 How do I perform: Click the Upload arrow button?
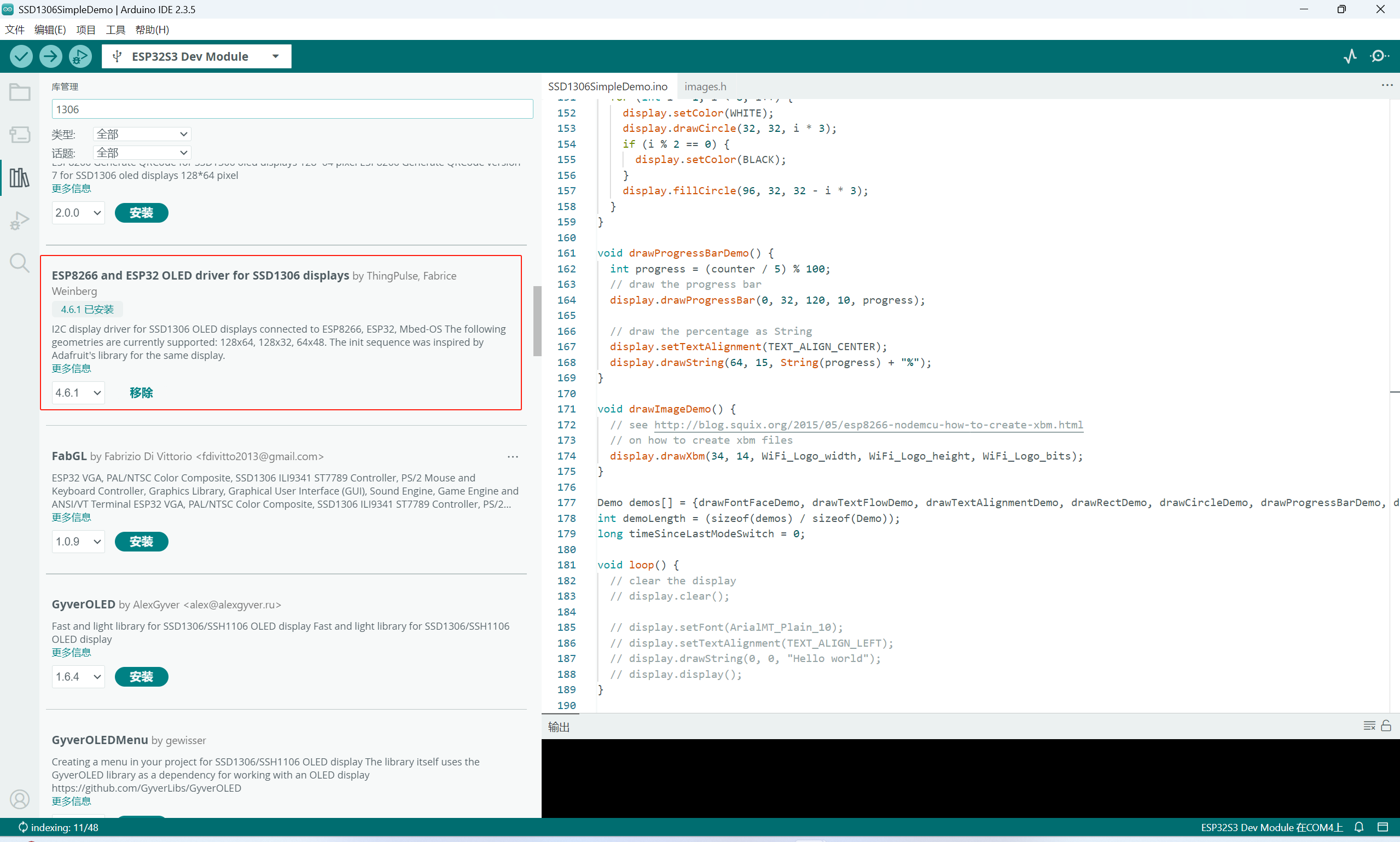tap(50, 56)
